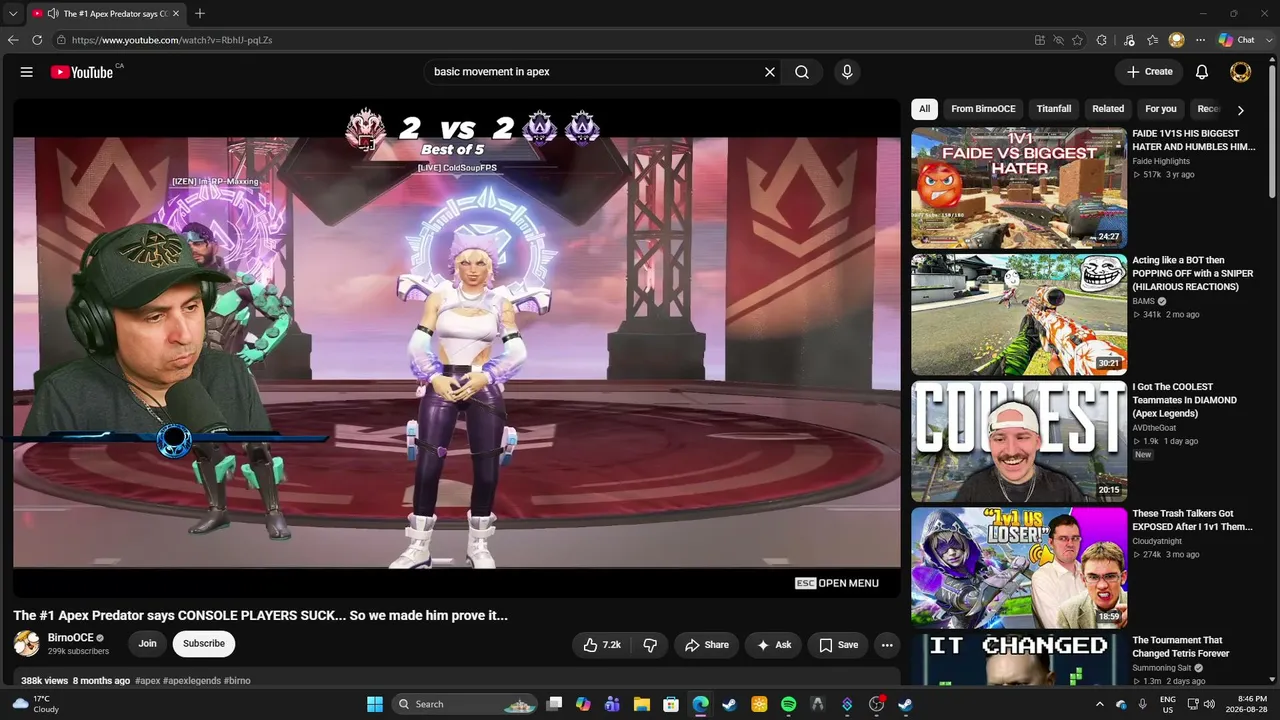Image resolution: width=1280 pixels, height=720 pixels.
Task: Open more actions menu under the video
Action: 887,645
